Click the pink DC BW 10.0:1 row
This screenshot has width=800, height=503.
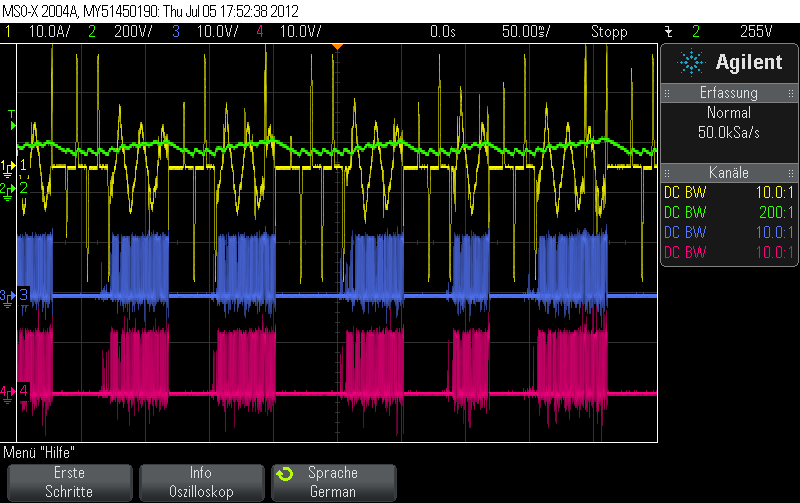729,252
